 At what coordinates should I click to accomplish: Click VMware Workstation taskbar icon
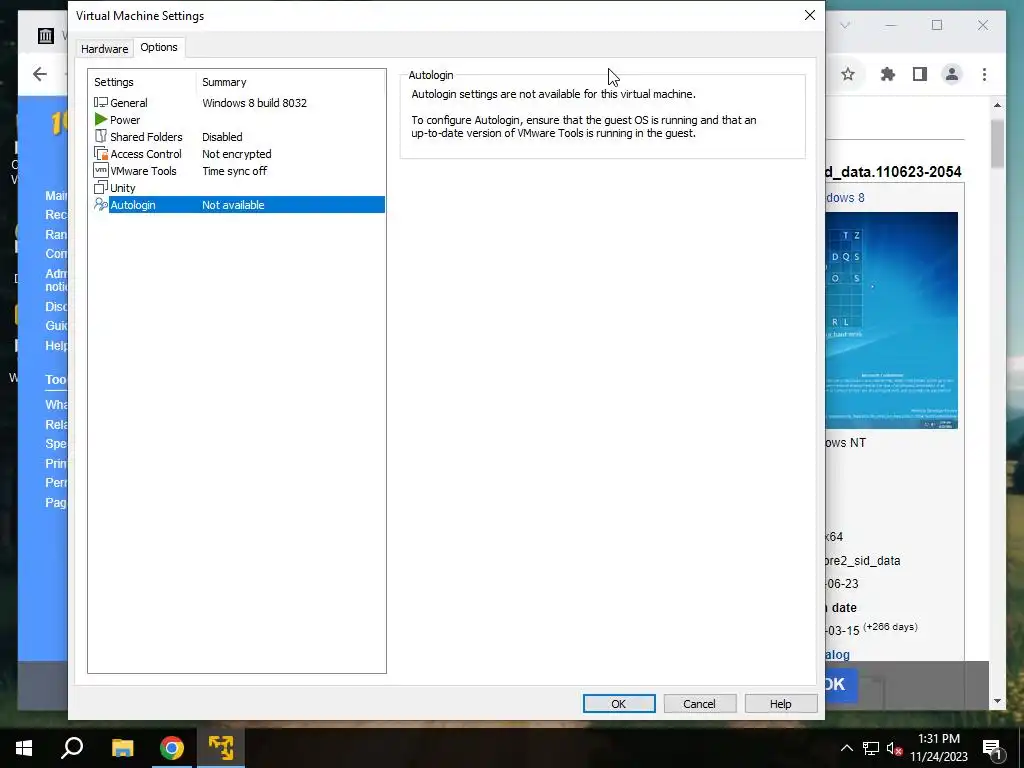click(x=221, y=748)
